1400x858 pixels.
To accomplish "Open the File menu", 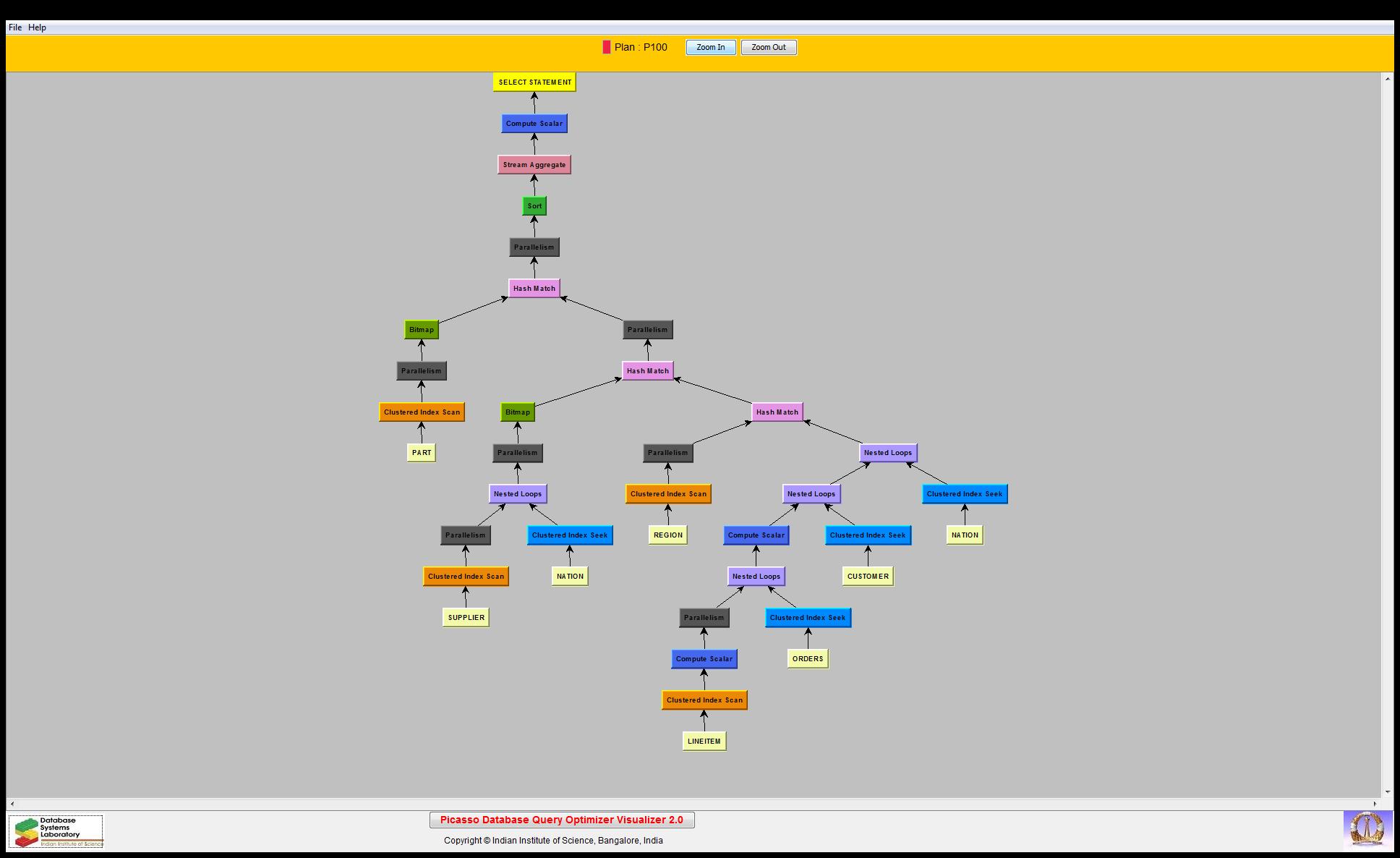I will 15,27.
